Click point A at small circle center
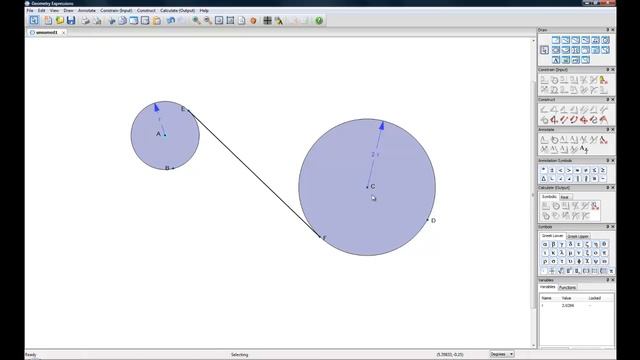This screenshot has height=360, width=640. (165, 135)
